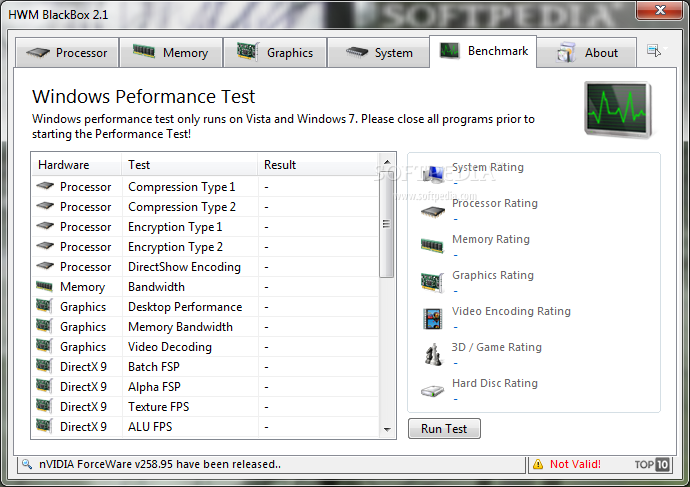Click the heartbeat monitor icon
Image resolution: width=690 pixels, height=487 pixels.
[618, 109]
